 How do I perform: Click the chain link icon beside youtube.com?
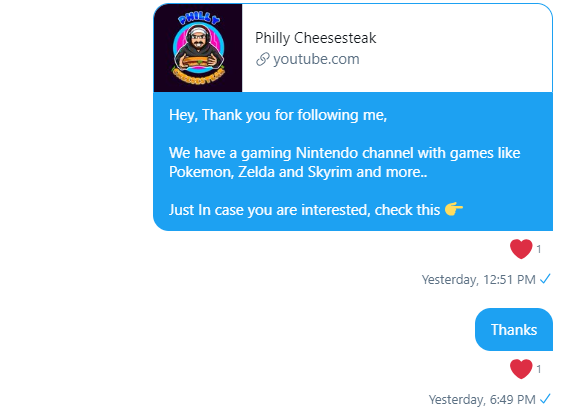(x=263, y=60)
